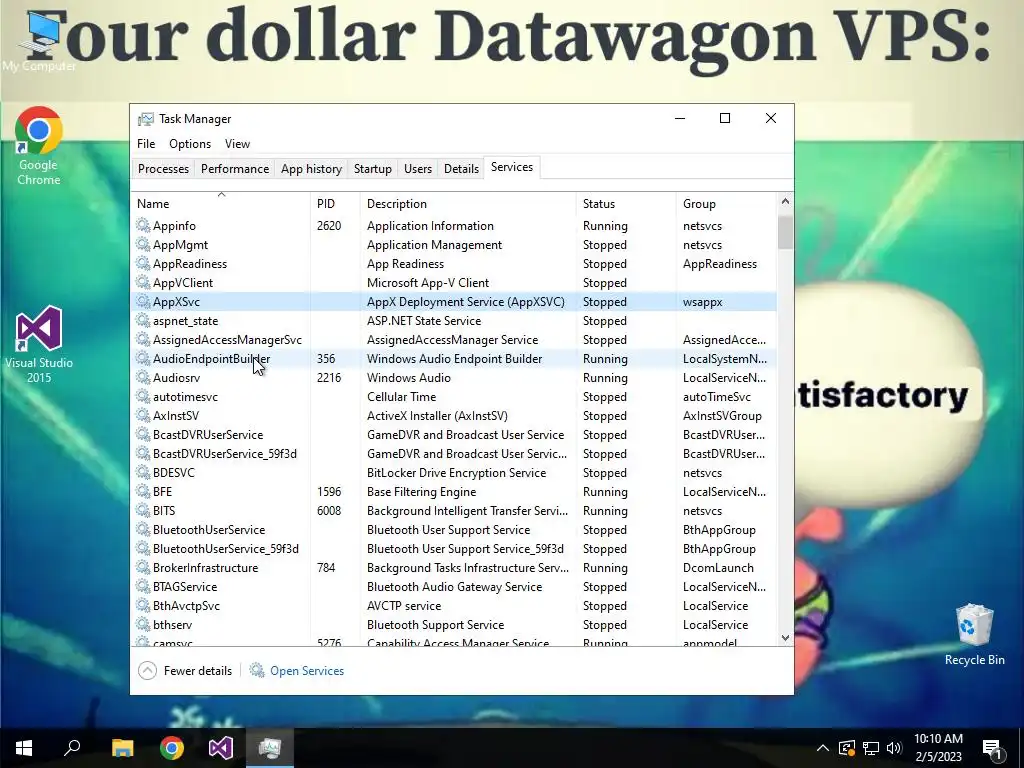
Task: Select the BthAvctpSvc service row
Action: click(455, 605)
